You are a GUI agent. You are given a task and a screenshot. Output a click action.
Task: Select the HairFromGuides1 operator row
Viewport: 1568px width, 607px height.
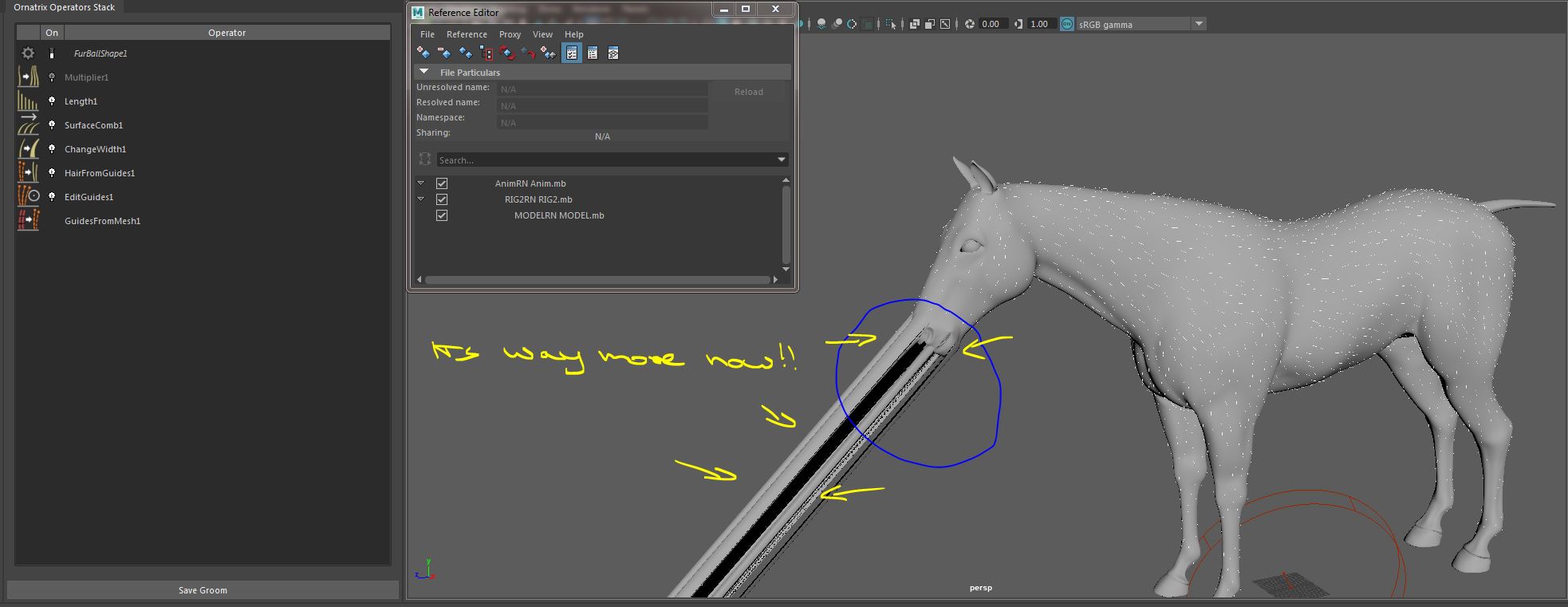click(100, 173)
